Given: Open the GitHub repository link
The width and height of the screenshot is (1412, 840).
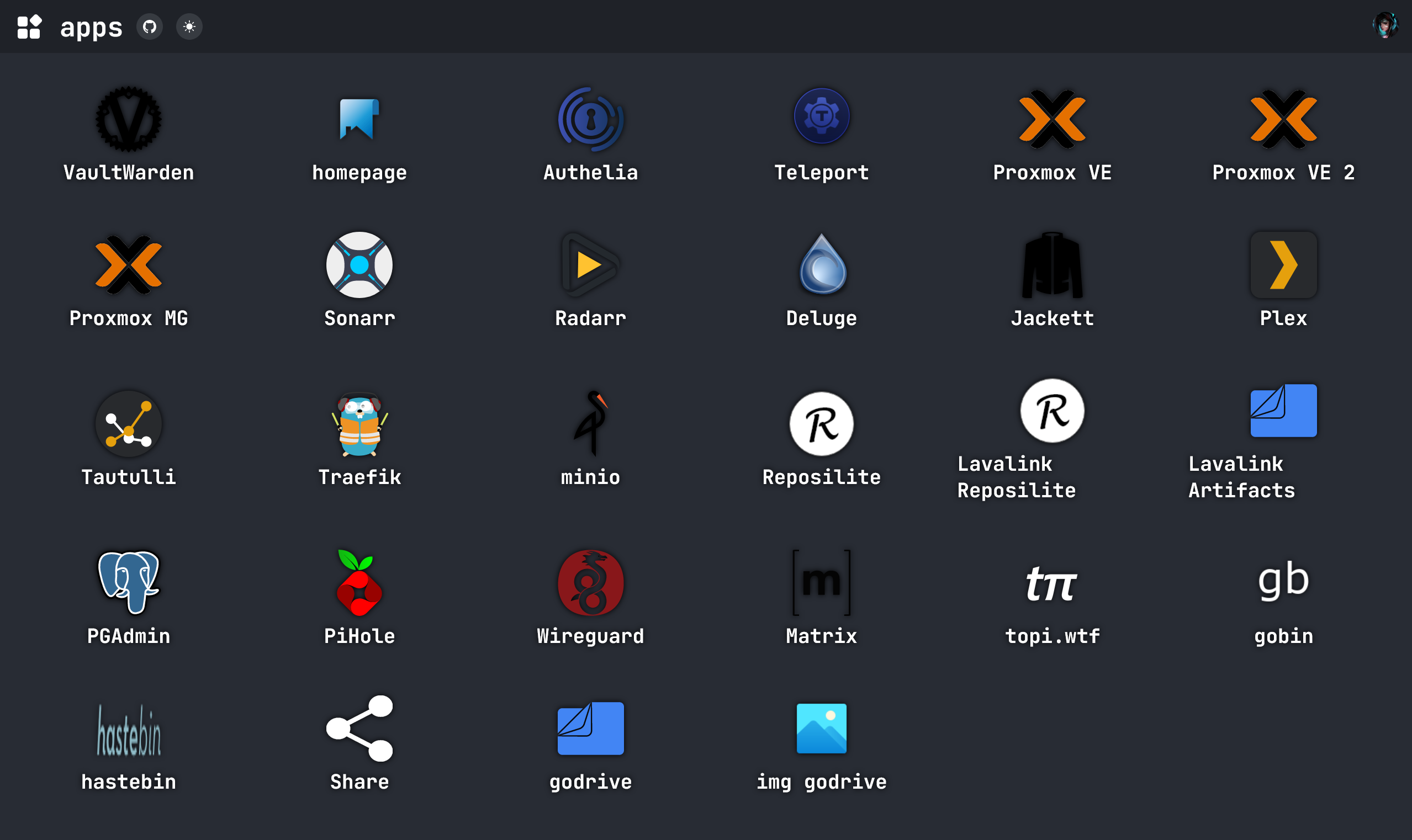Looking at the screenshot, I should (x=150, y=26).
